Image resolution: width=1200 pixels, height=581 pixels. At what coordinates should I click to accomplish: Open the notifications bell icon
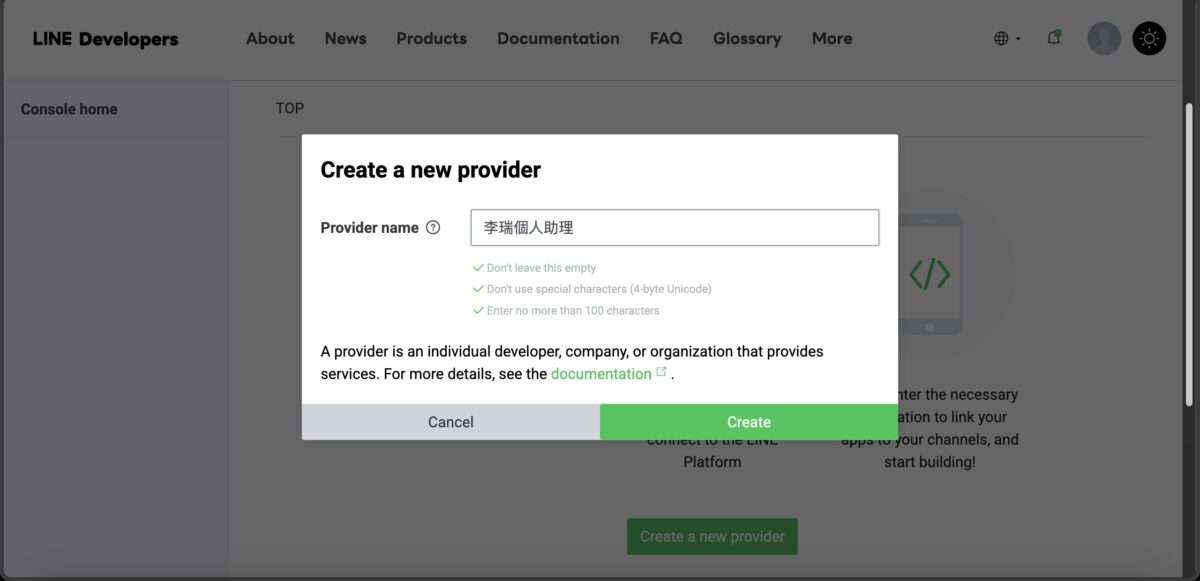coord(1054,38)
